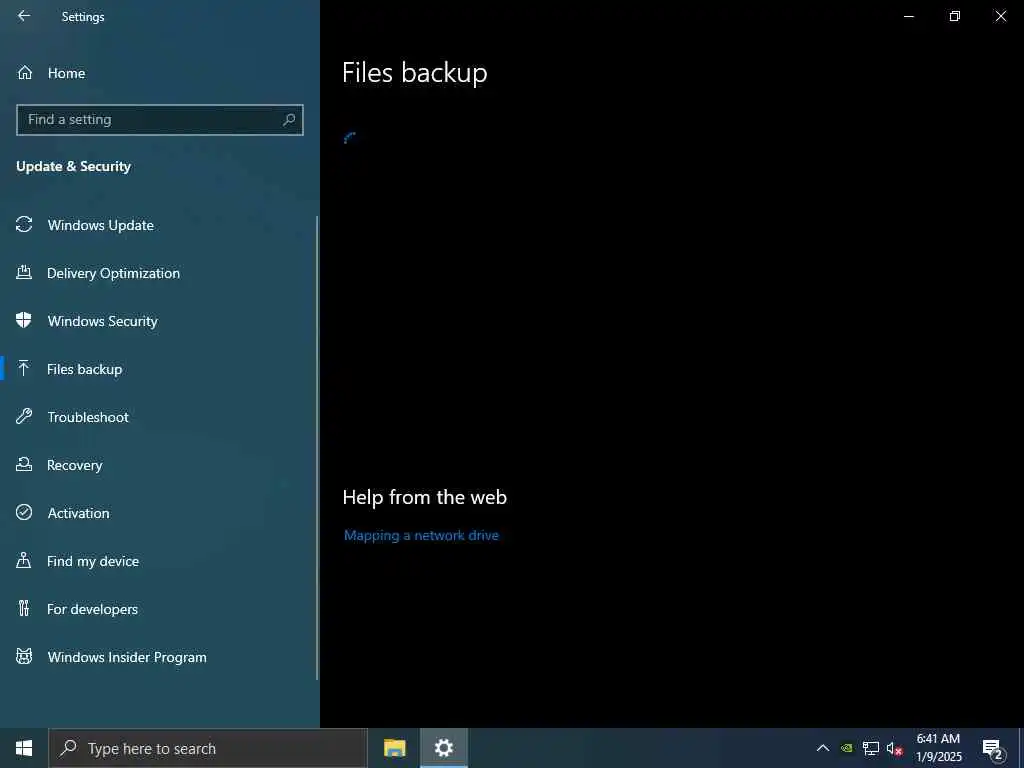Click the Settings gear taskbar icon

tap(444, 748)
